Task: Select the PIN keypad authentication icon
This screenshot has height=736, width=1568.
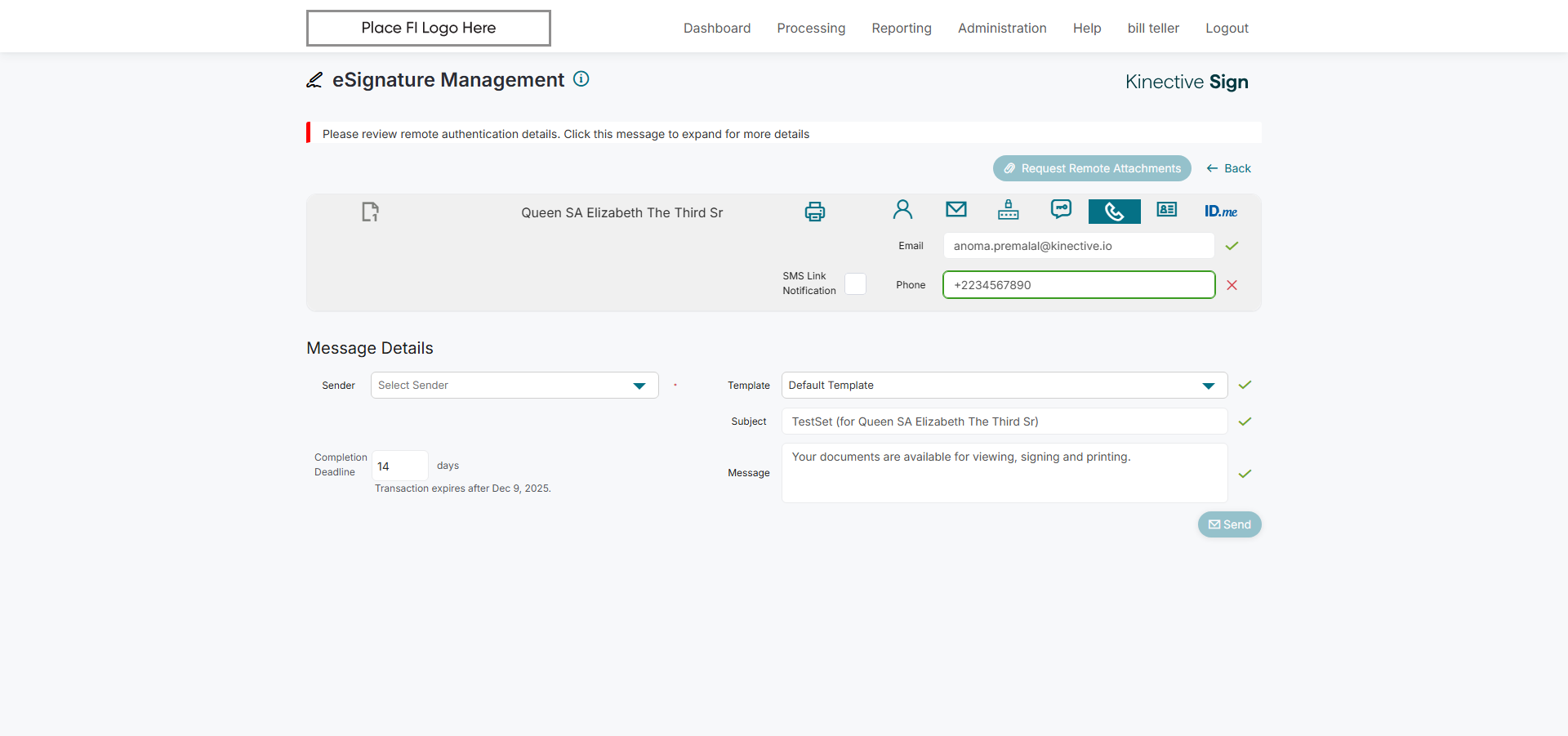Action: coord(1009,210)
